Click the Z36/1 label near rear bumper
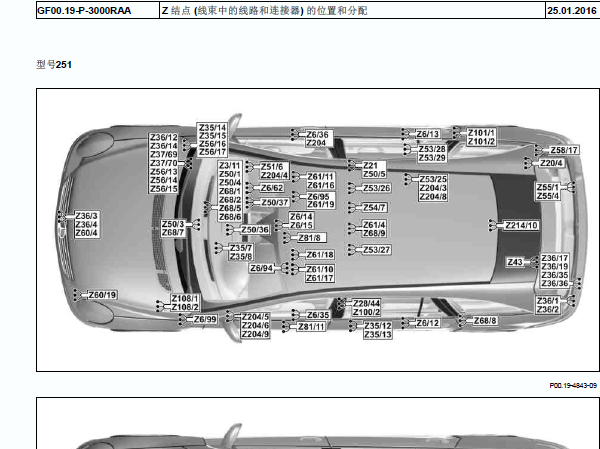 pos(548,301)
